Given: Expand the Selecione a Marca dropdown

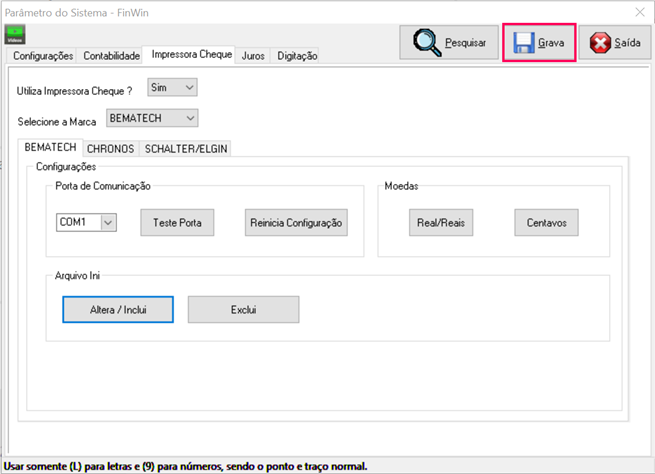Looking at the screenshot, I should [153, 118].
